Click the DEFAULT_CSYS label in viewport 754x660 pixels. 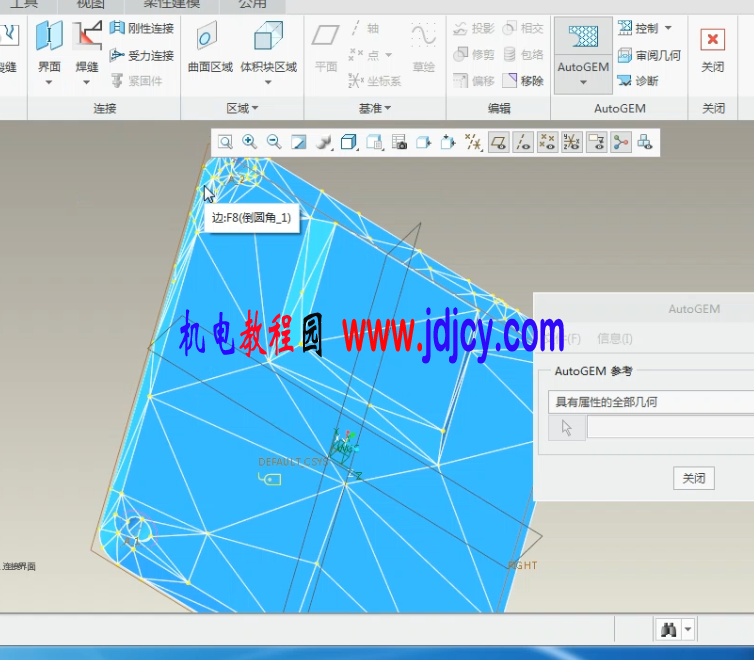click(x=292, y=462)
